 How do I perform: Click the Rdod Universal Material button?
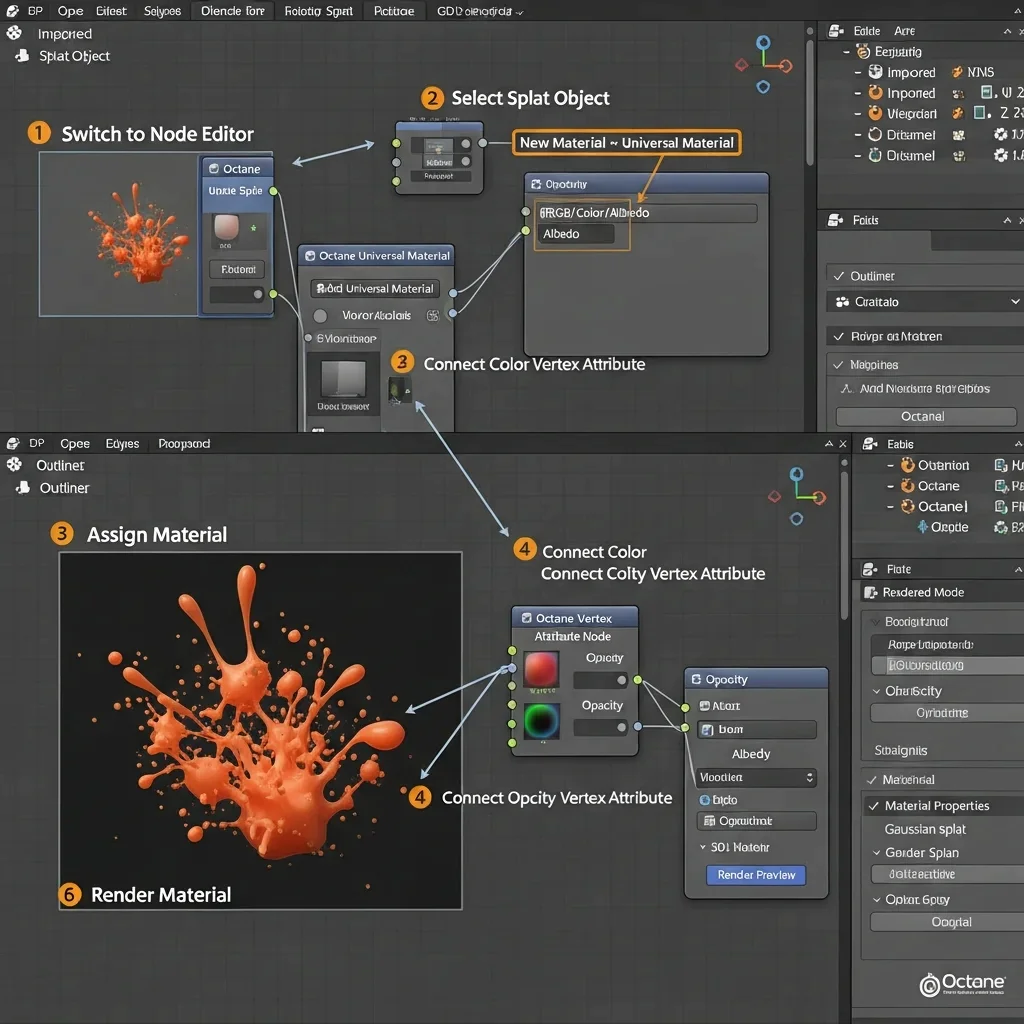pos(374,288)
